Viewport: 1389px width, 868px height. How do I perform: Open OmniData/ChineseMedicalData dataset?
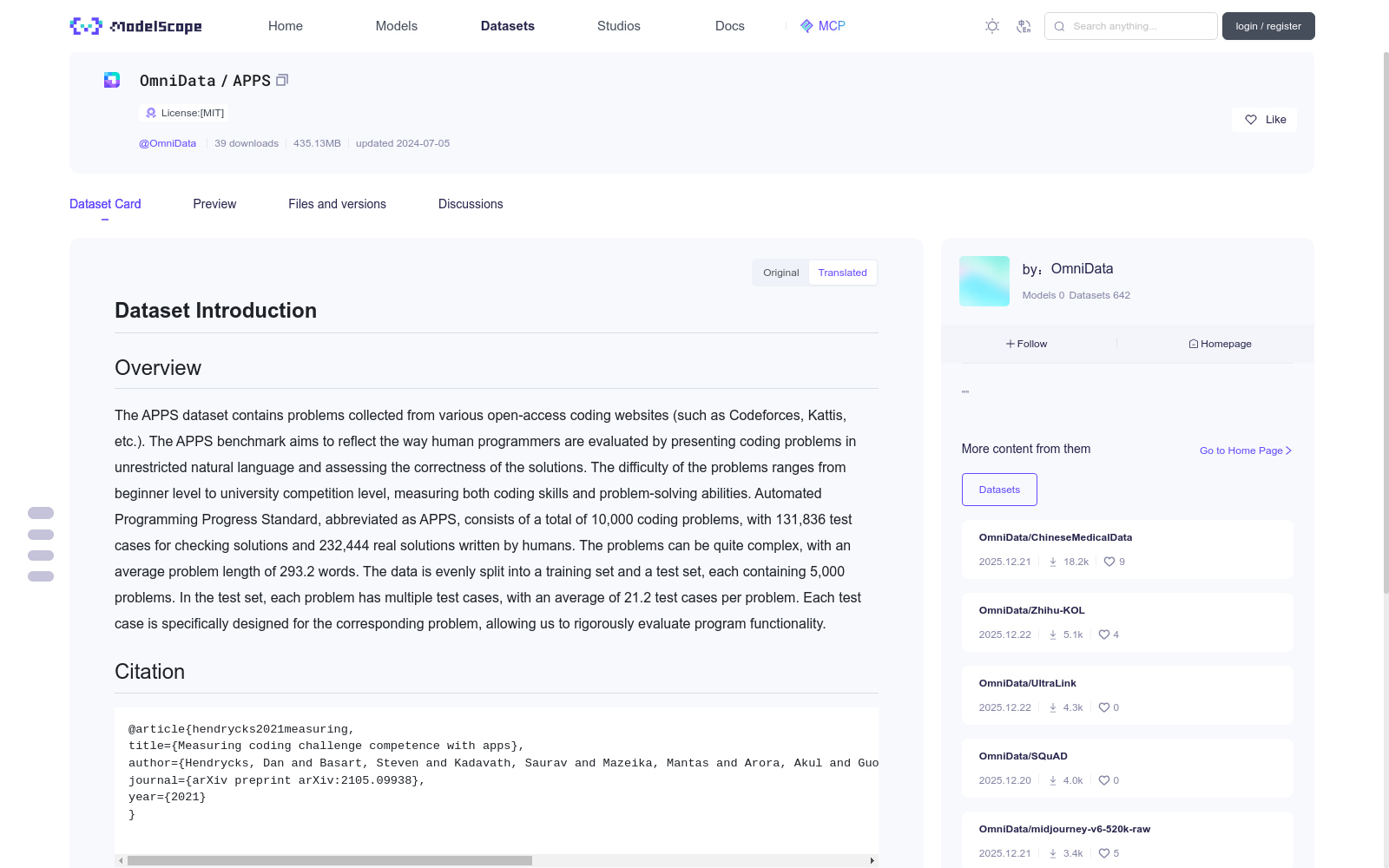click(x=1056, y=537)
